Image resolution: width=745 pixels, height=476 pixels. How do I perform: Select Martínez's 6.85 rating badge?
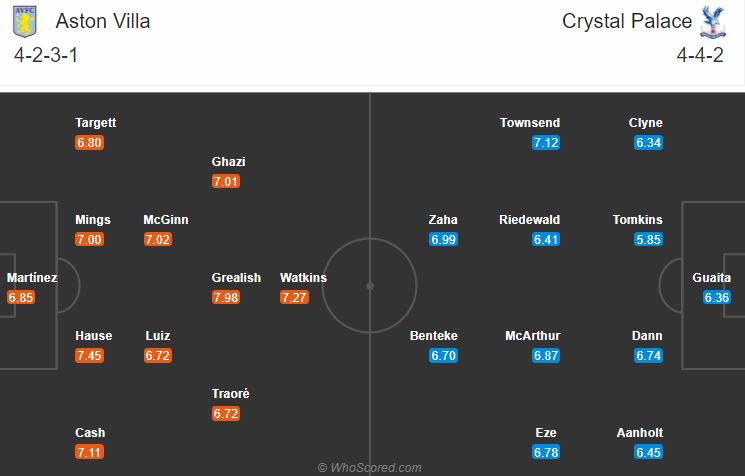[x=21, y=297]
